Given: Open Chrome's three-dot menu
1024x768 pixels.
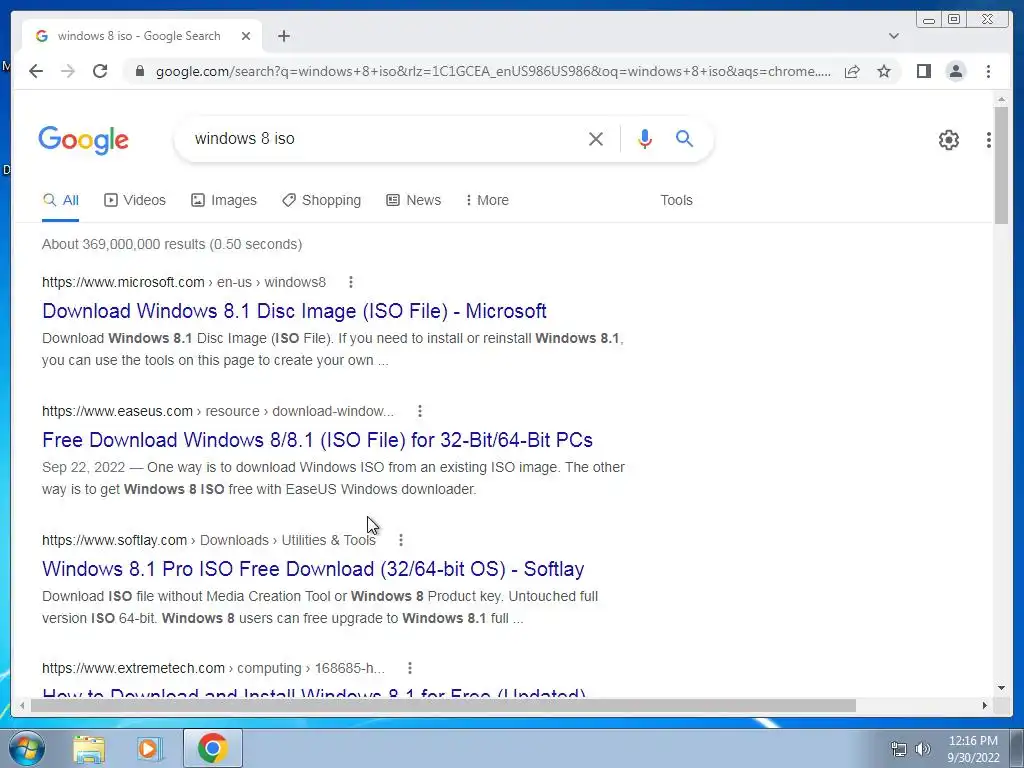Looking at the screenshot, I should tap(989, 71).
